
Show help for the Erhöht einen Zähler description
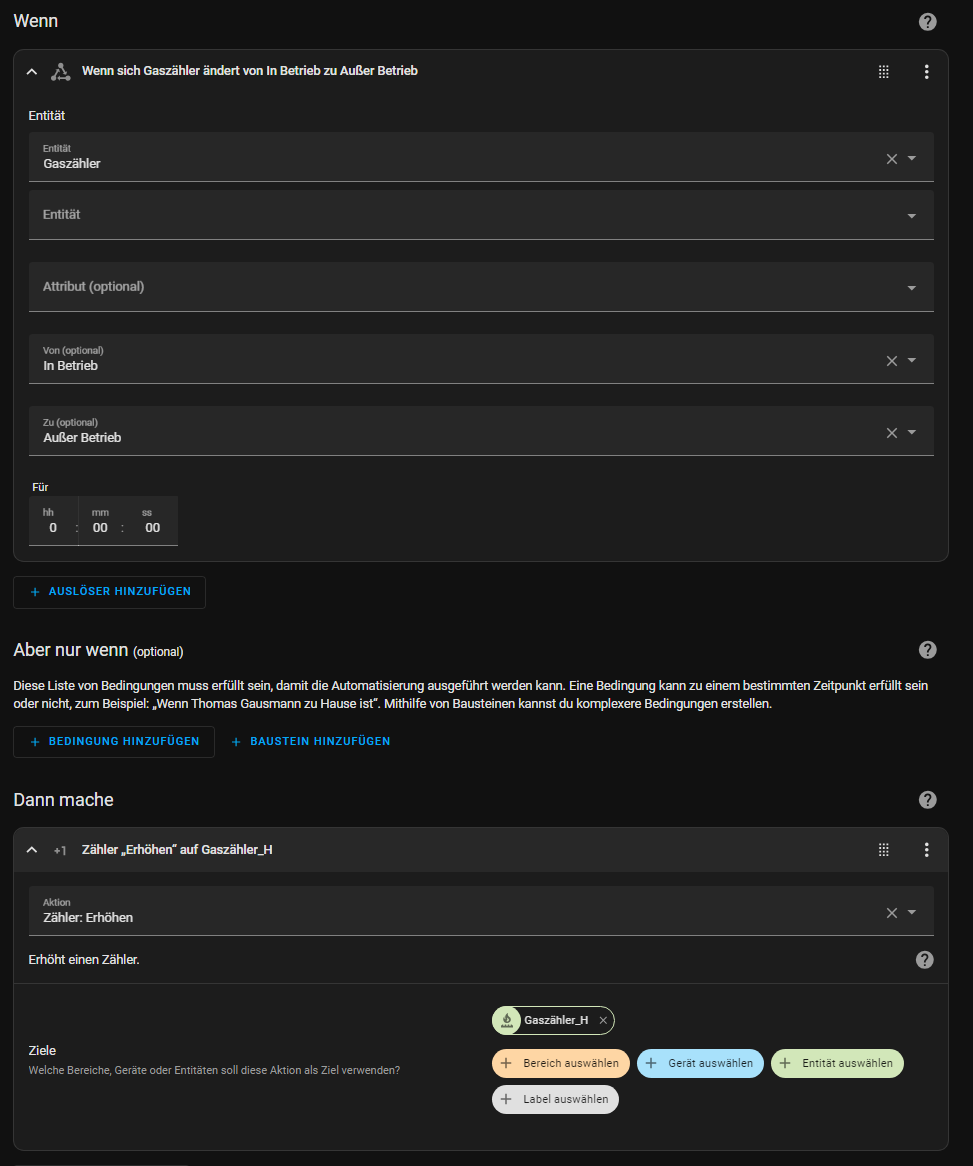coord(924,960)
